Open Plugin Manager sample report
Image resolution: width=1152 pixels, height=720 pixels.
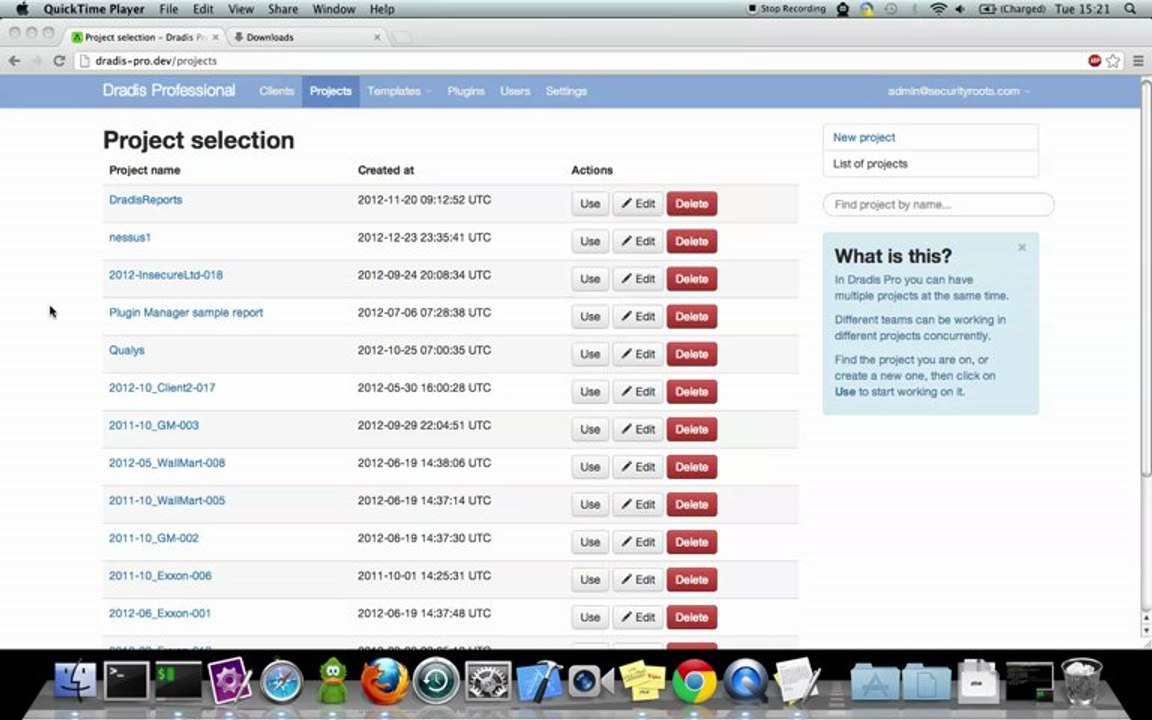point(186,312)
